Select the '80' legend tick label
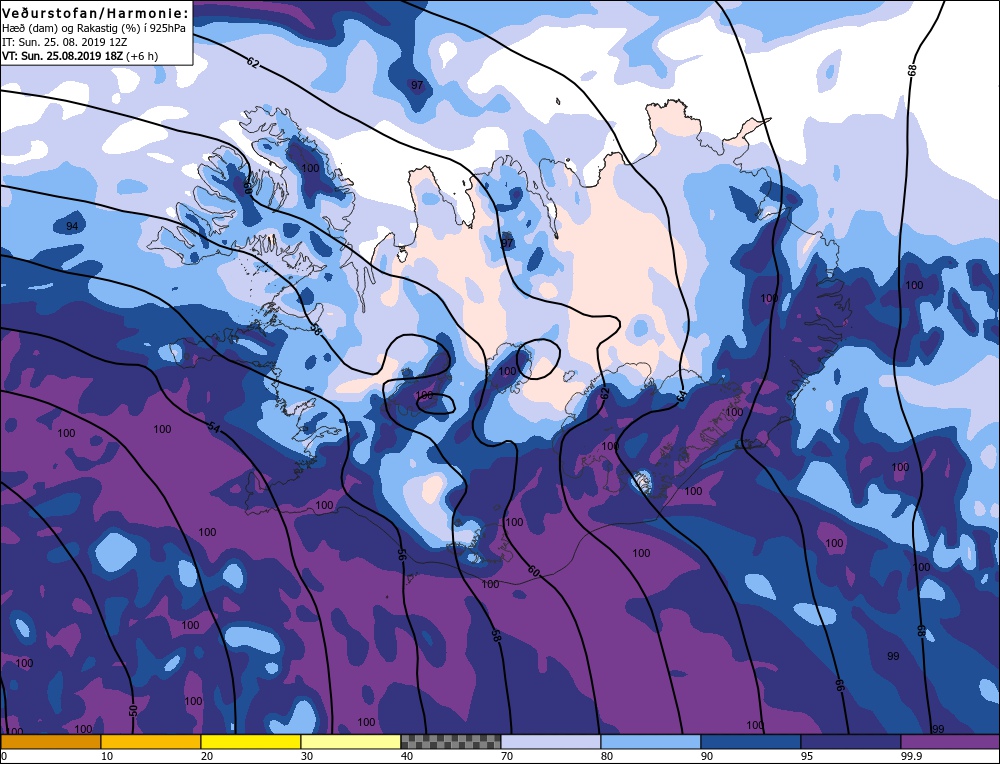Viewport: 1000px width, 764px height. (x=607, y=756)
